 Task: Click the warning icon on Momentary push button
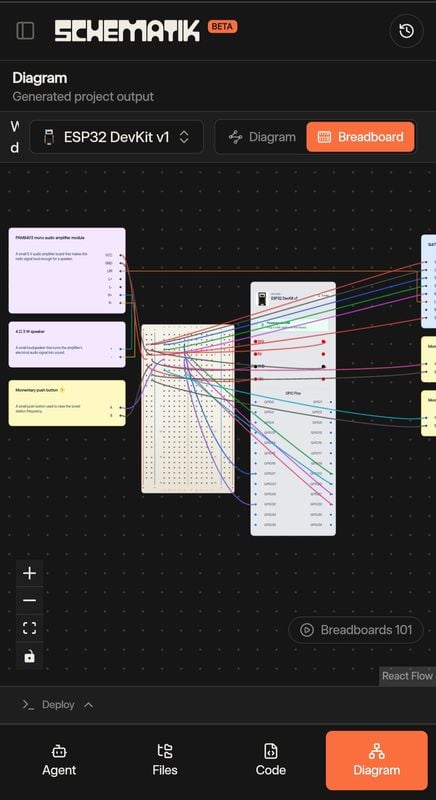[x=62, y=390]
